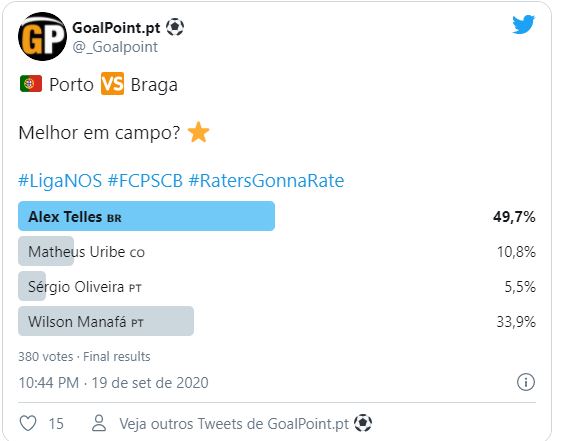
Task: Click the orange VS emoji
Action: point(113,84)
